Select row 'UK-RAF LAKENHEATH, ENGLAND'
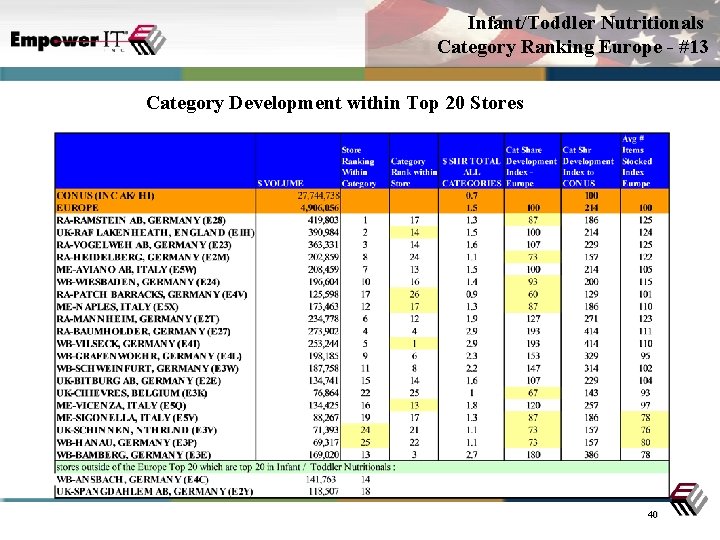This screenshot has width=720, height=540. click(x=362, y=232)
